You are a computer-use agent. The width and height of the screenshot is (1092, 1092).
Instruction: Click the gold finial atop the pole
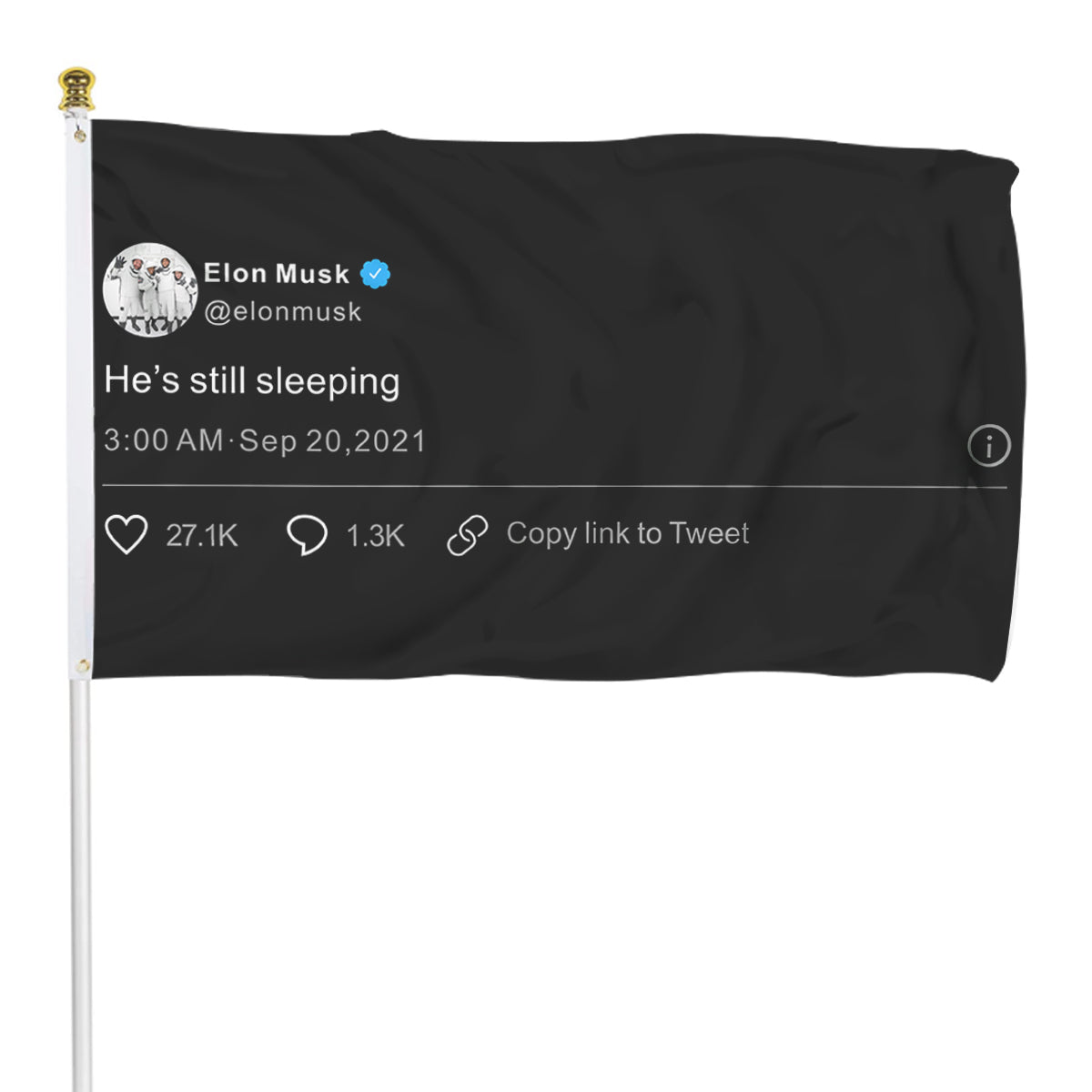[x=76, y=88]
